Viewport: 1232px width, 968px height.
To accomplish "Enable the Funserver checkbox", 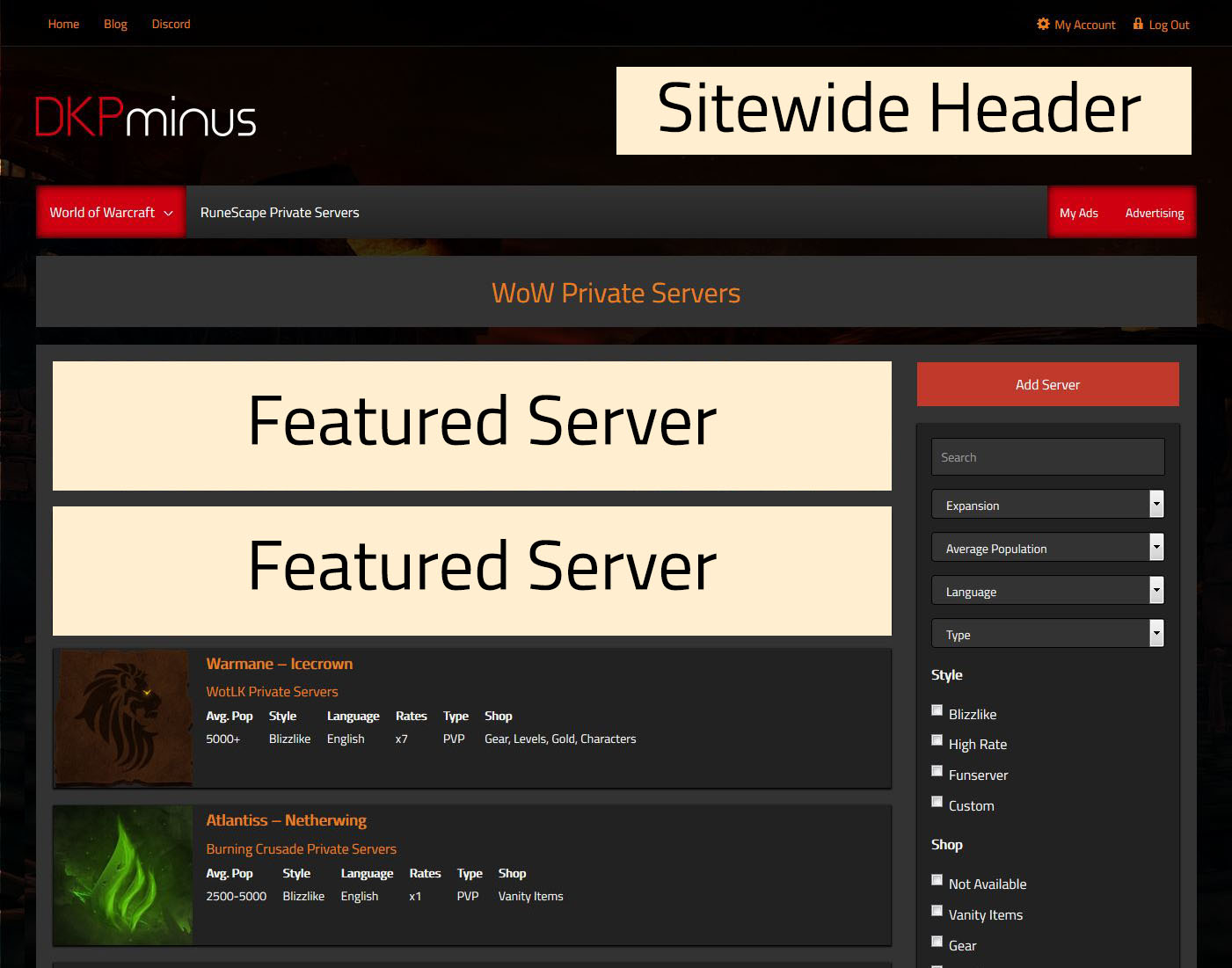I will point(937,771).
